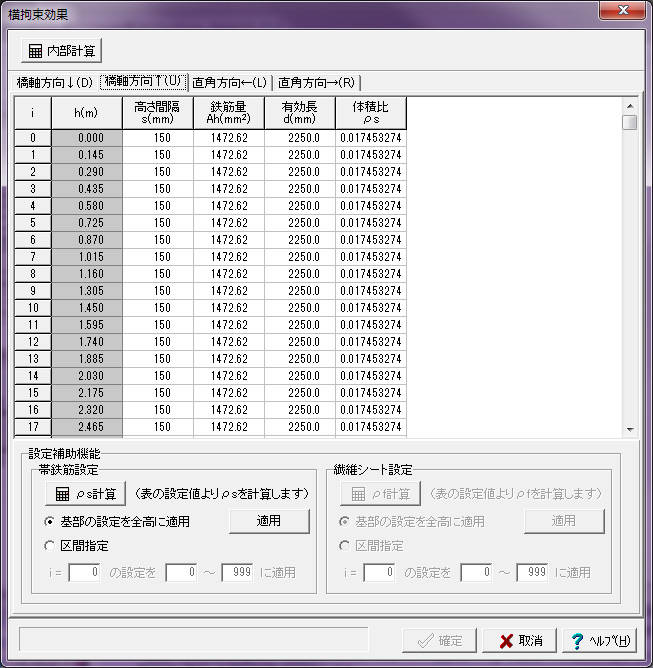Click the question mark icon on ヘルプ button

(577, 641)
